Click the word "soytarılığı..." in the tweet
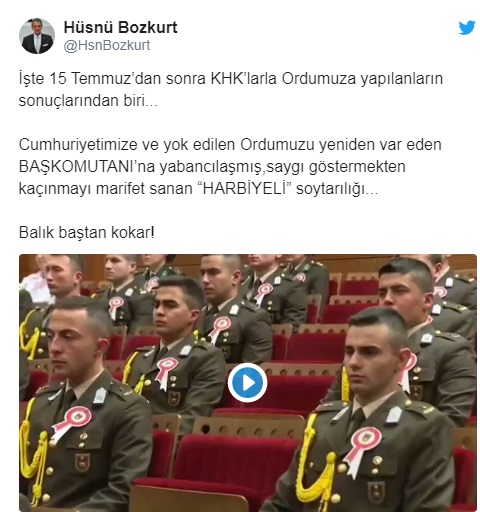Viewport: 480px width, 512px height. pos(337,189)
